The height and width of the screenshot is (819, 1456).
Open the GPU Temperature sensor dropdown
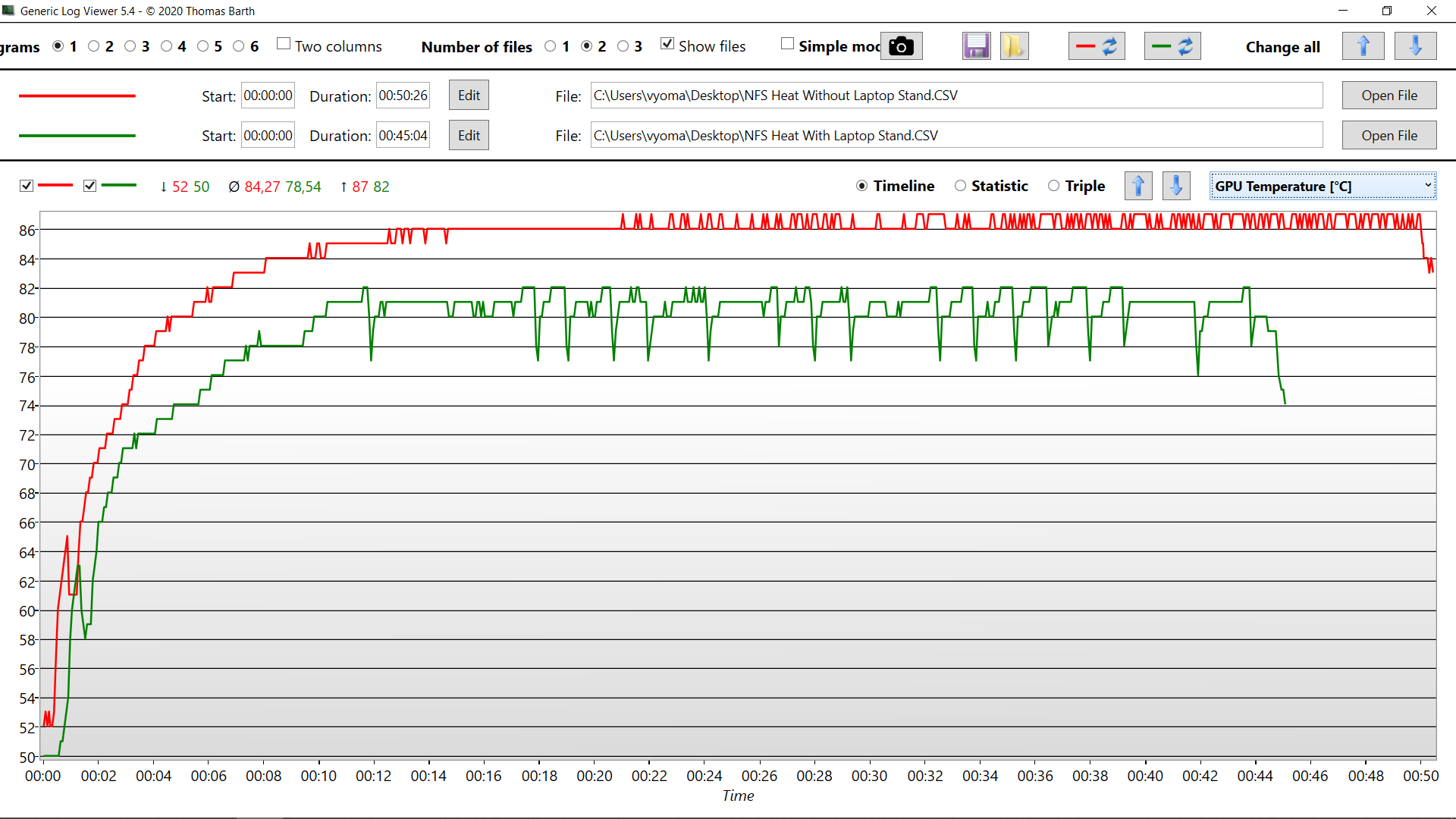1323,187
